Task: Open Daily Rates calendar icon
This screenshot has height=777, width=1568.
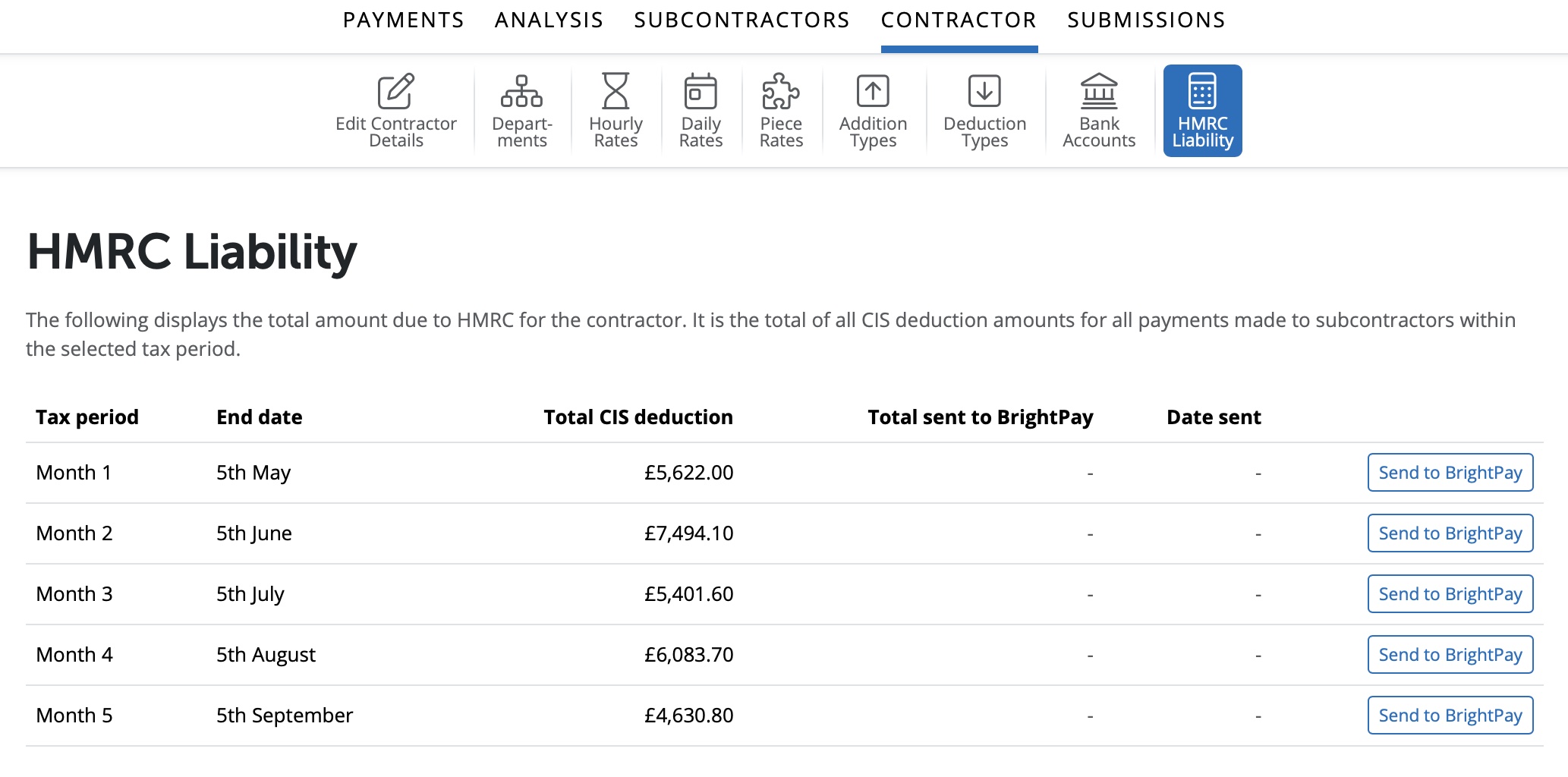Action: [x=701, y=92]
